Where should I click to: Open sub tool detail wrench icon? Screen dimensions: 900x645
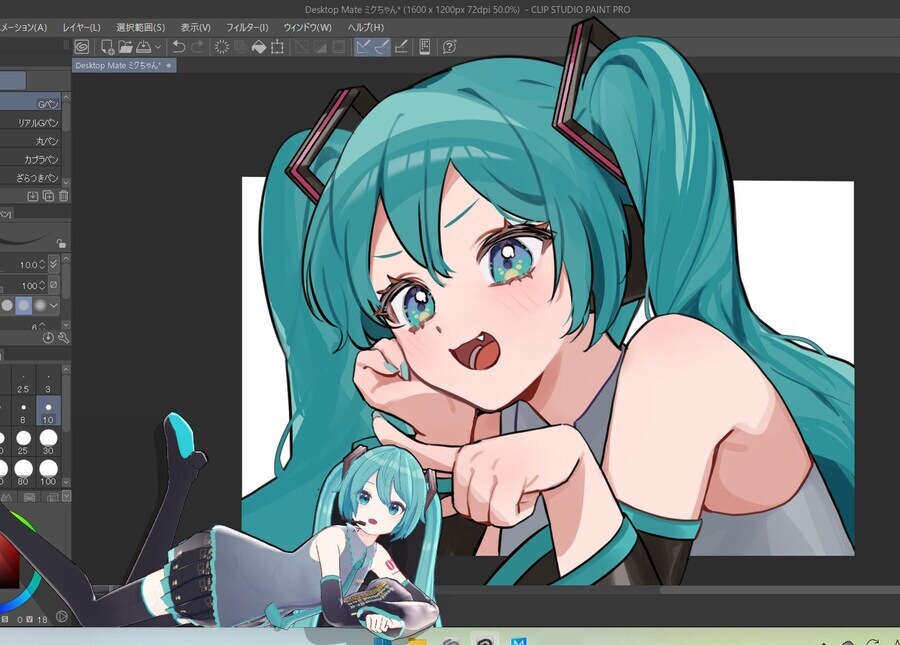(x=63, y=338)
